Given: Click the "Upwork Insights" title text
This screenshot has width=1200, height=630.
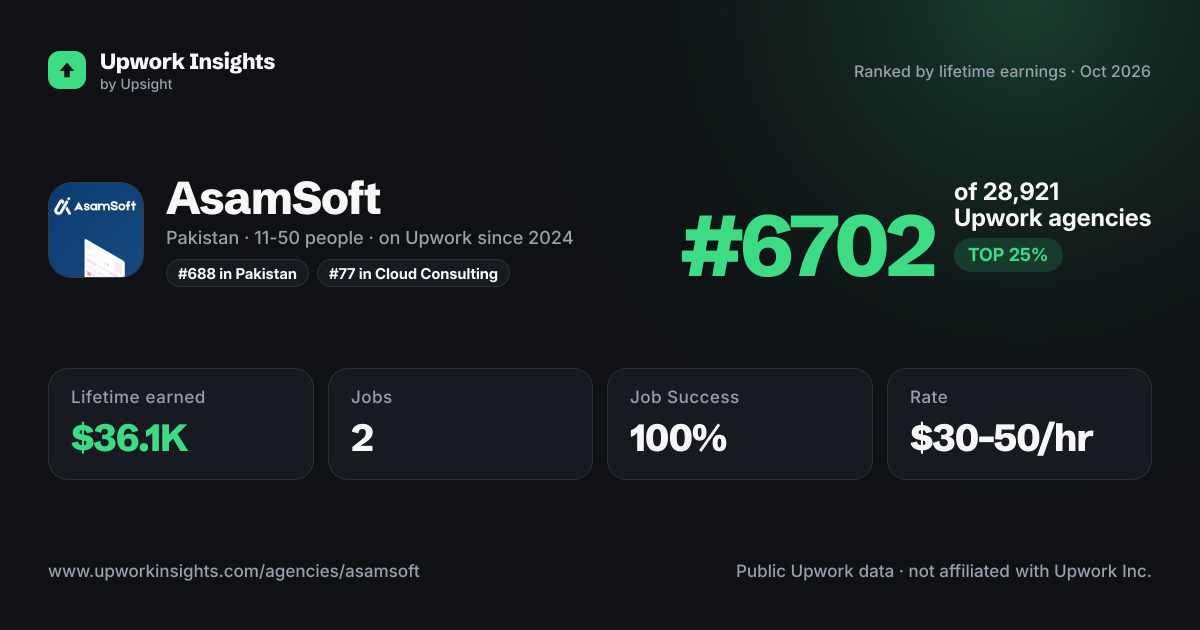Looking at the screenshot, I should click(x=187, y=61).
